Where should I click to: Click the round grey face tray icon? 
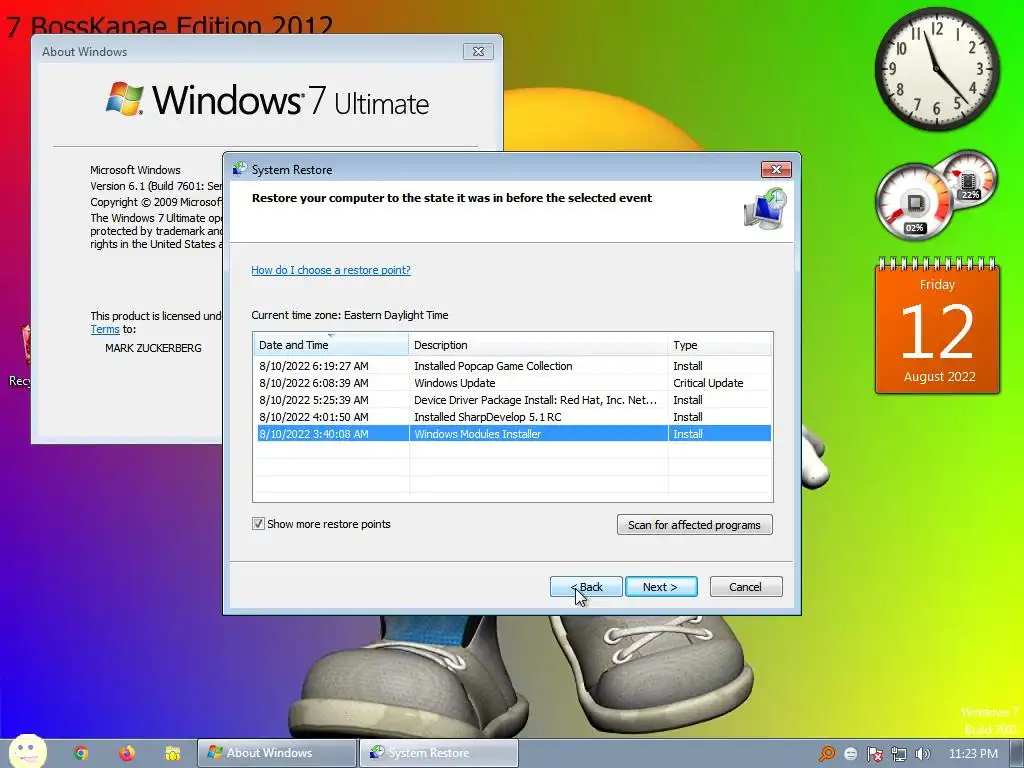[851, 754]
